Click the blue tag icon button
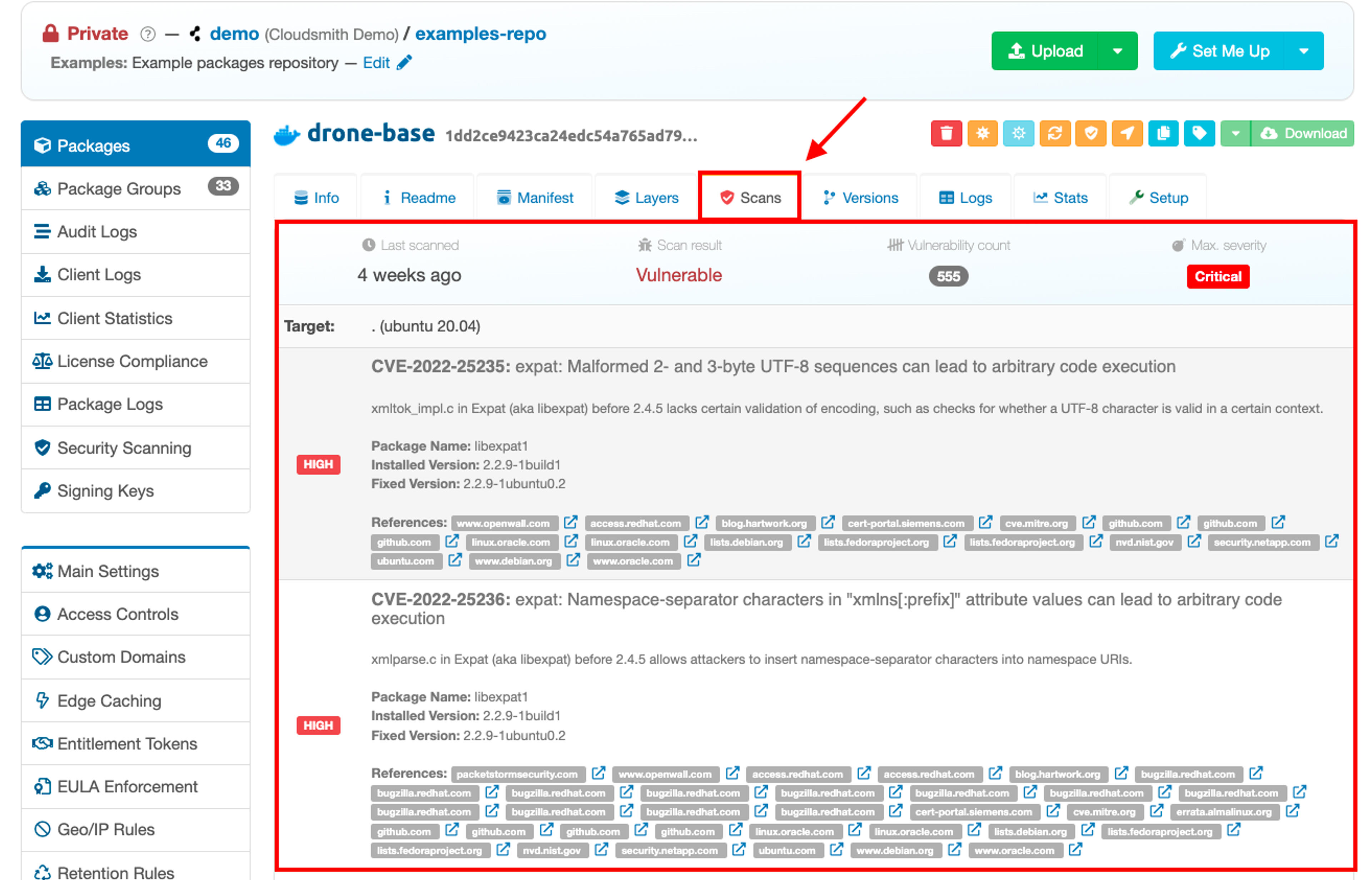 [x=1199, y=134]
